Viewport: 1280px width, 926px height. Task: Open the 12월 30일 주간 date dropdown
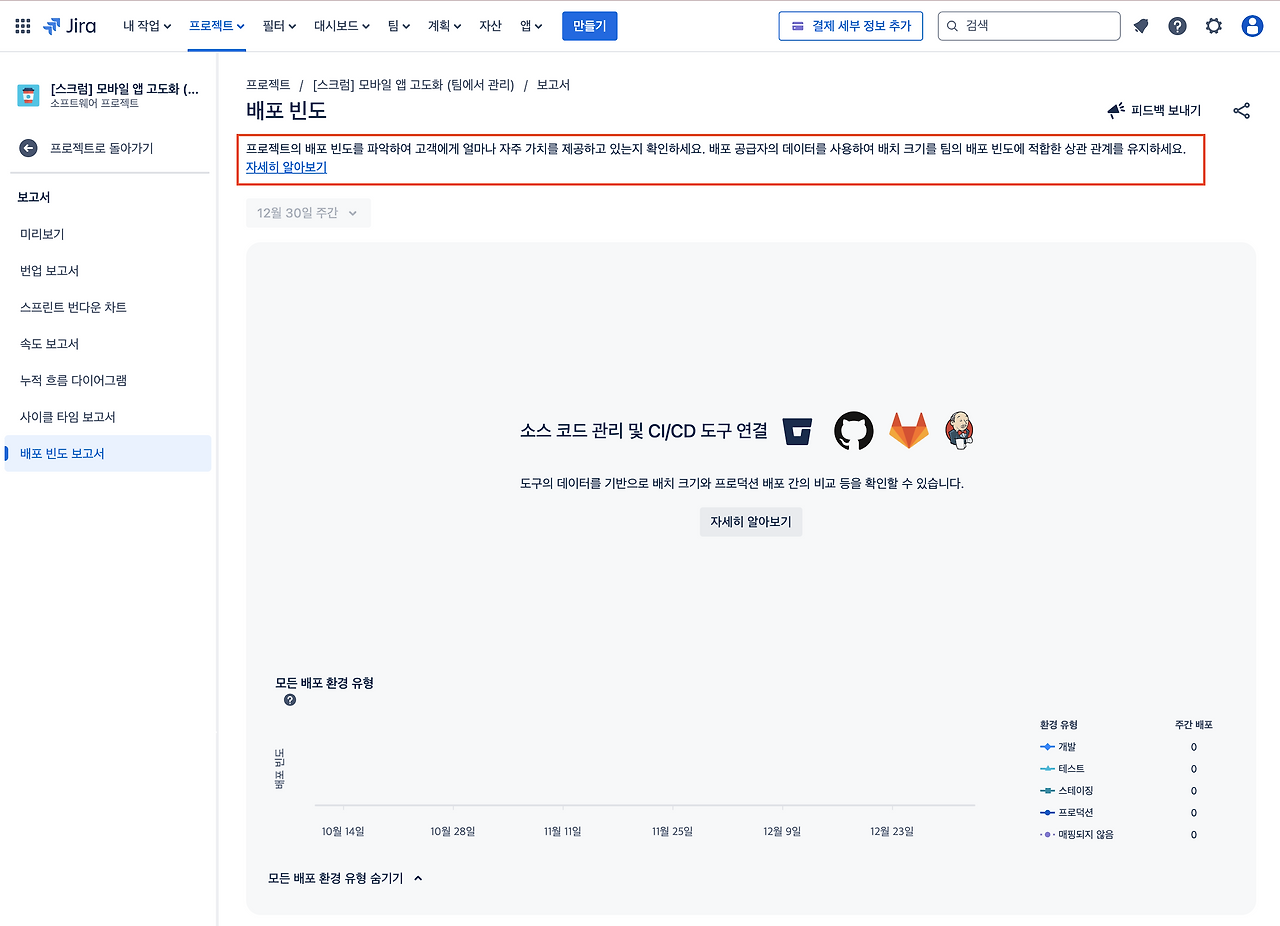tap(308, 212)
